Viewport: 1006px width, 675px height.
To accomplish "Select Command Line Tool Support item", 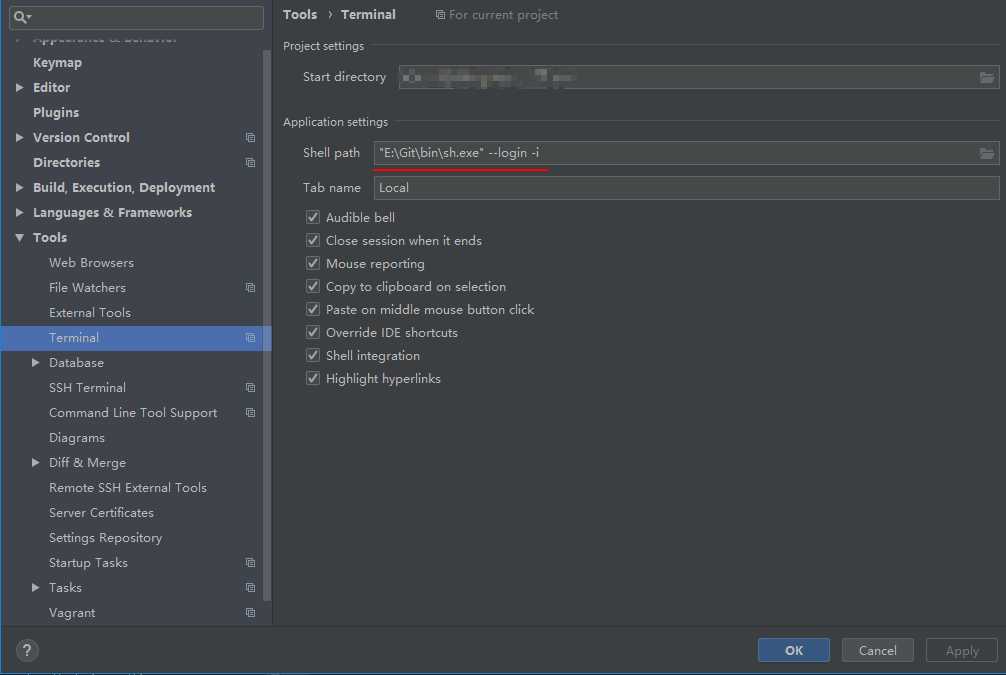I will 133,413.
